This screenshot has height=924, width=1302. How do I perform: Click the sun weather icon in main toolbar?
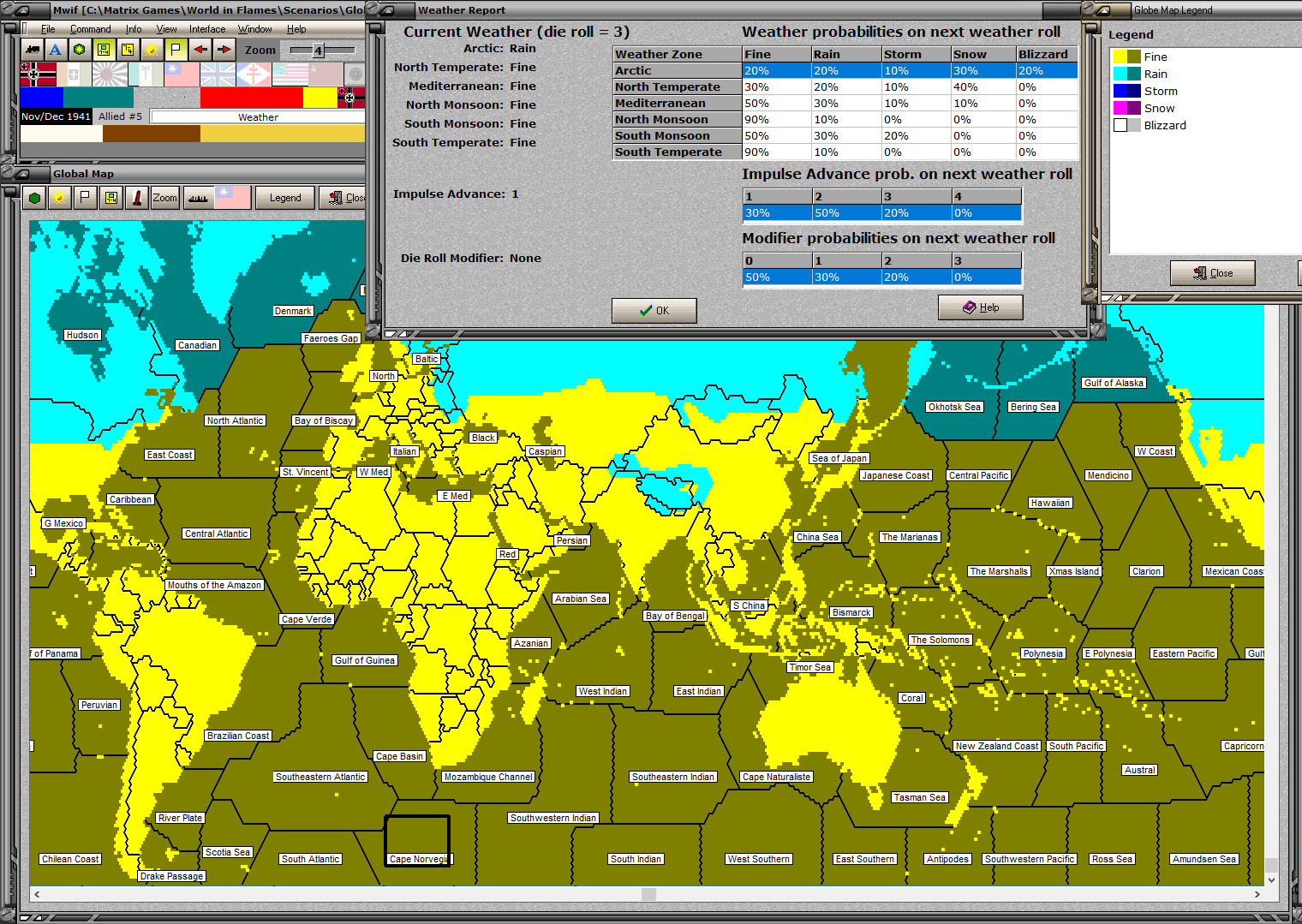[152, 50]
